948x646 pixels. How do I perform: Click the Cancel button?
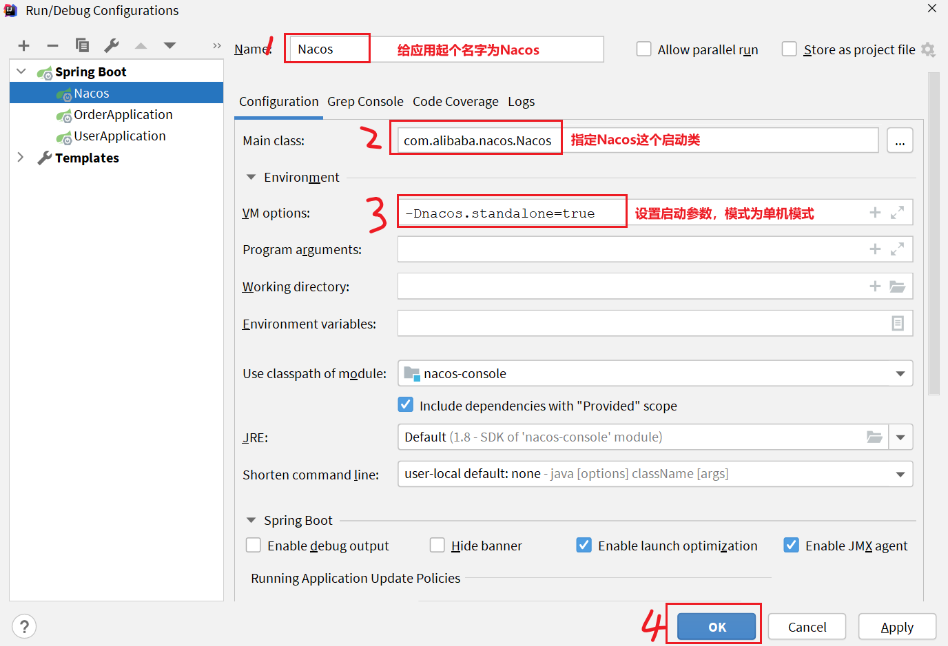coord(807,627)
